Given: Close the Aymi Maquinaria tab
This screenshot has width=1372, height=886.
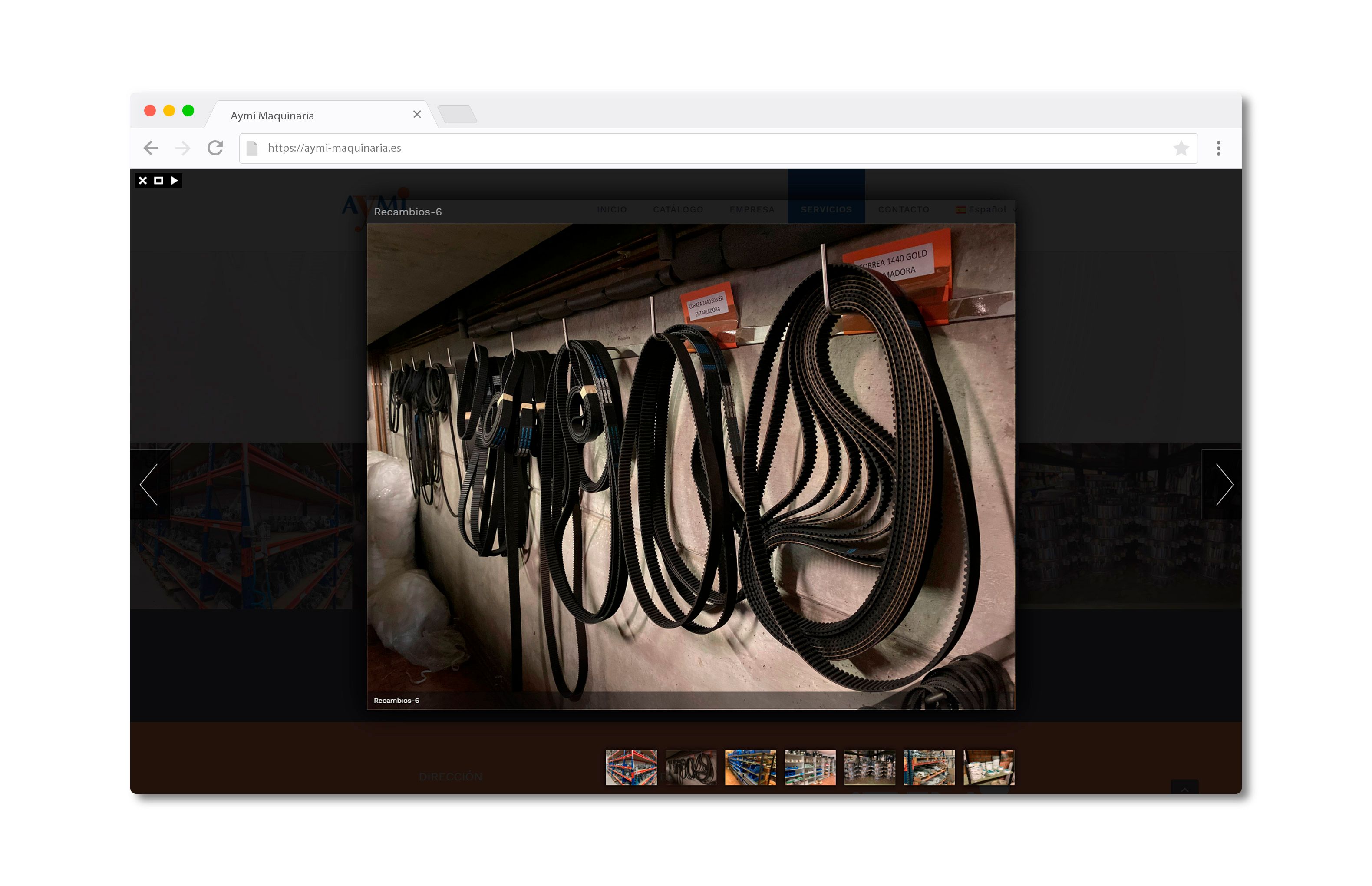Looking at the screenshot, I should [417, 115].
